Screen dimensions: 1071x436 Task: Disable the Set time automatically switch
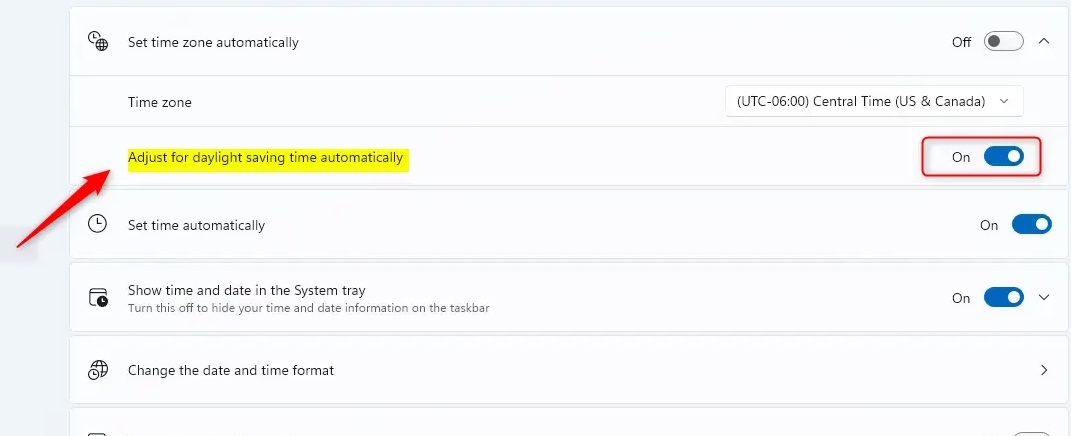pyautogui.click(x=1031, y=225)
